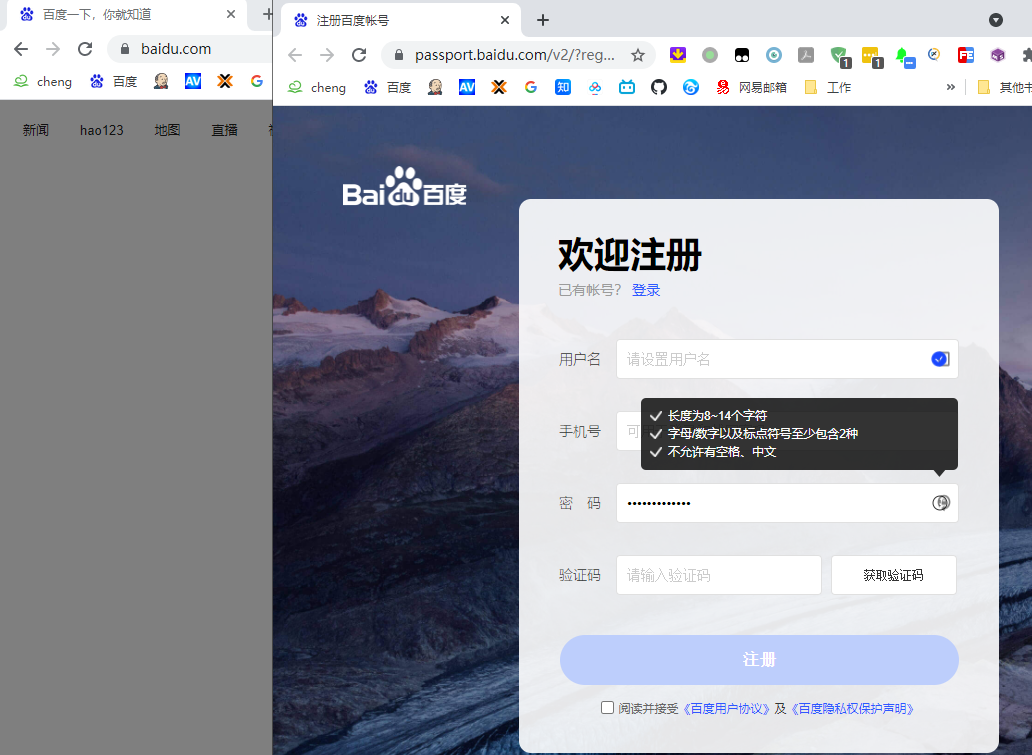Show hidden bookmarks with » chevron
Viewport: 1032px width, 755px height.
pos(950,87)
